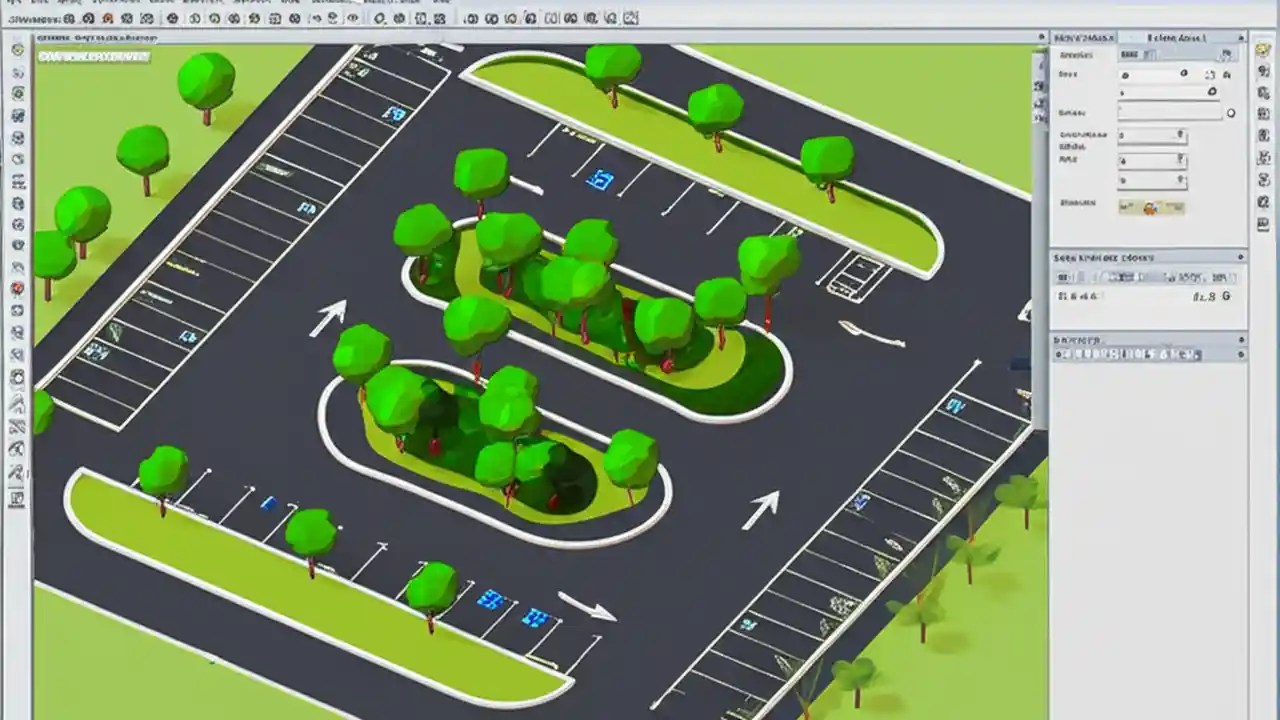Collapse the top properties panel using its header arrow
The width and height of the screenshot is (1280, 720).
[x=1242, y=37]
